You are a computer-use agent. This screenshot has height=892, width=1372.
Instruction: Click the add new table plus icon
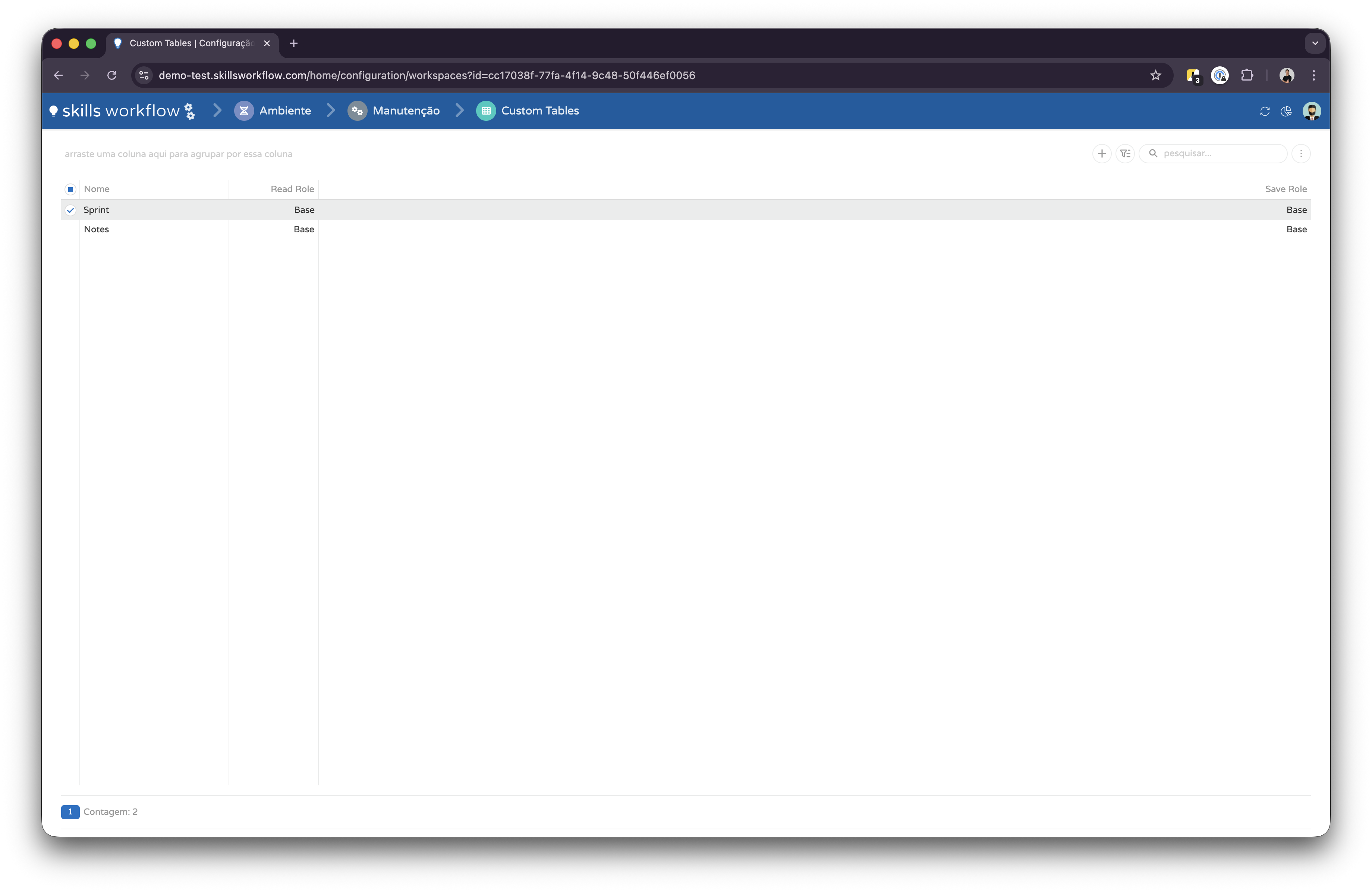[x=1102, y=153]
